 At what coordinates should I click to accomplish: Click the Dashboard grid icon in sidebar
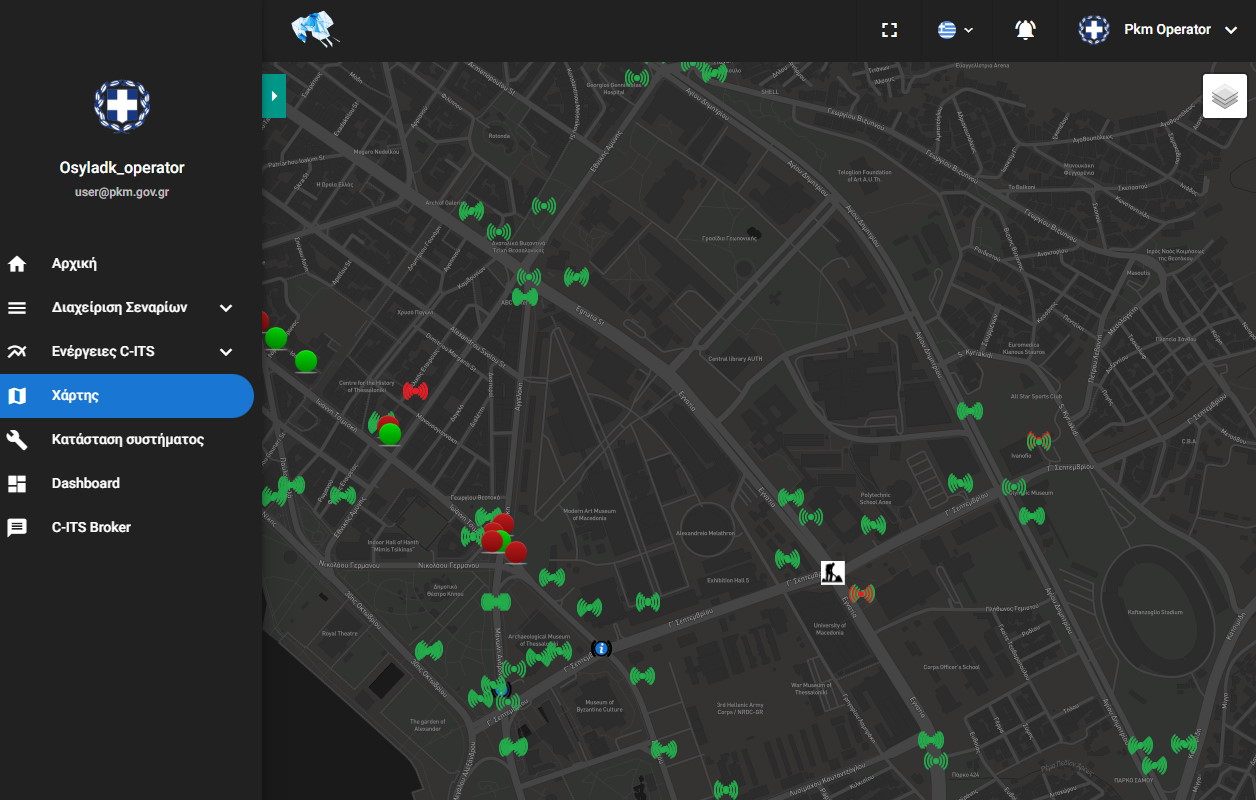(x=17, y=484)
